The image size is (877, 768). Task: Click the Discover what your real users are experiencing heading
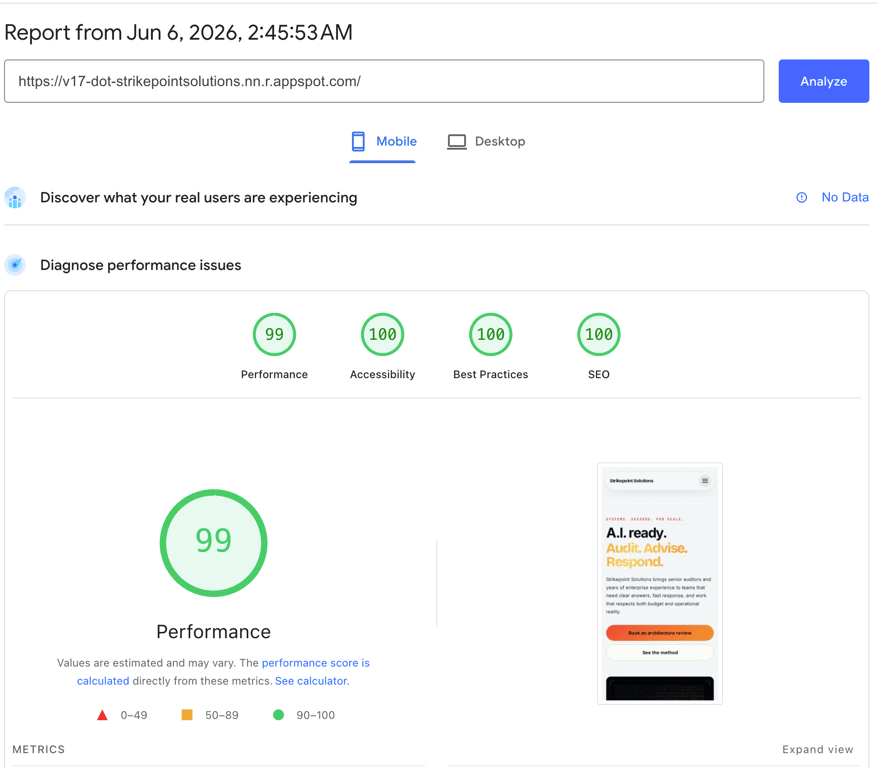pos(199,197)
